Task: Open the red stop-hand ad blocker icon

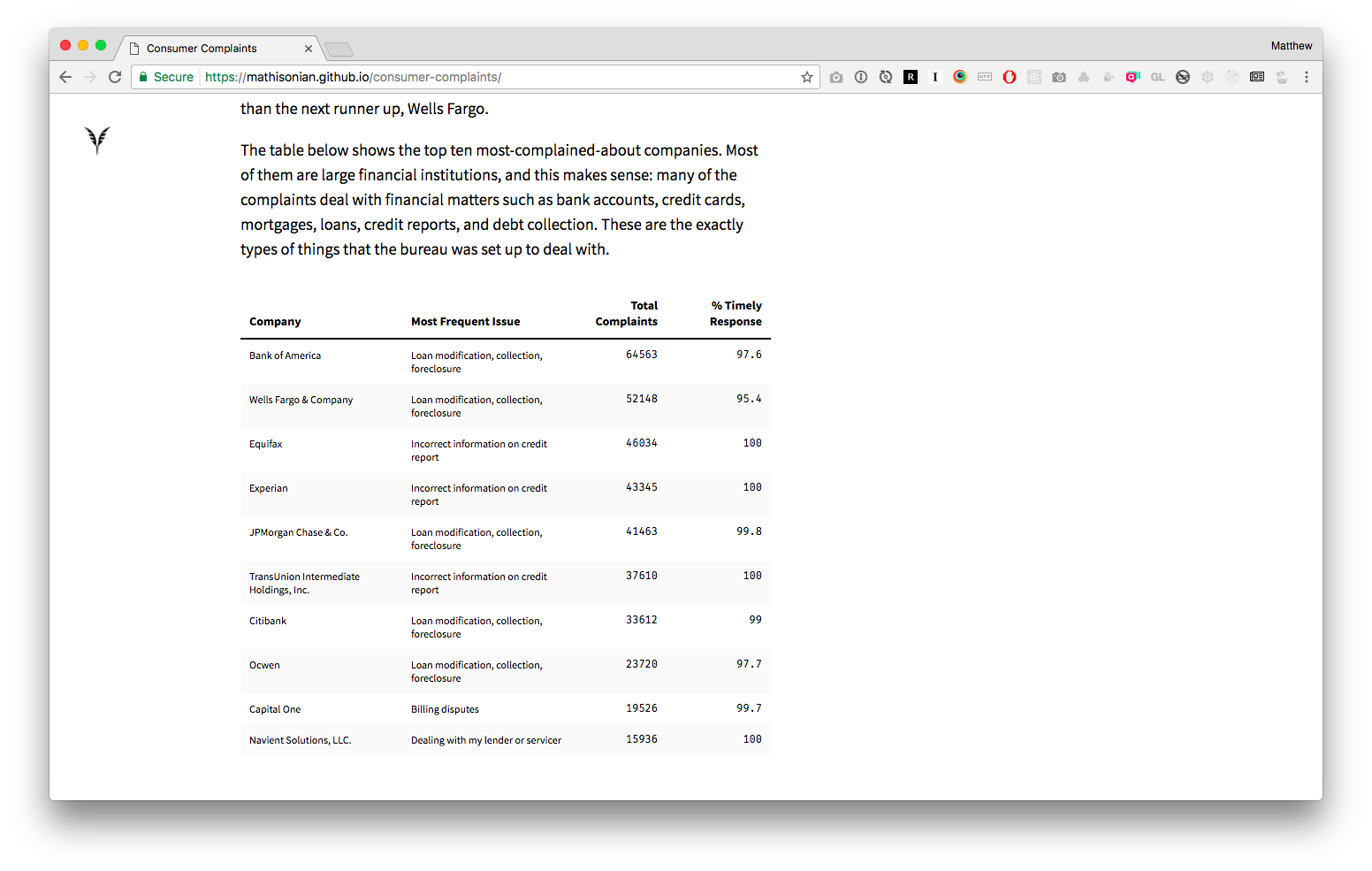Action: point(1010,77)
